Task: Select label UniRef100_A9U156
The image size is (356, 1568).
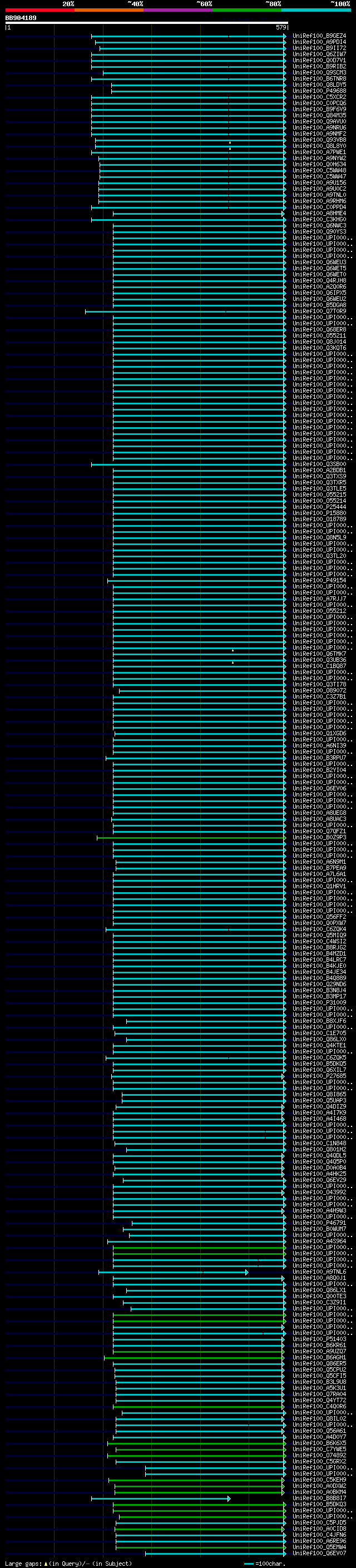Action: coord(319,182)
